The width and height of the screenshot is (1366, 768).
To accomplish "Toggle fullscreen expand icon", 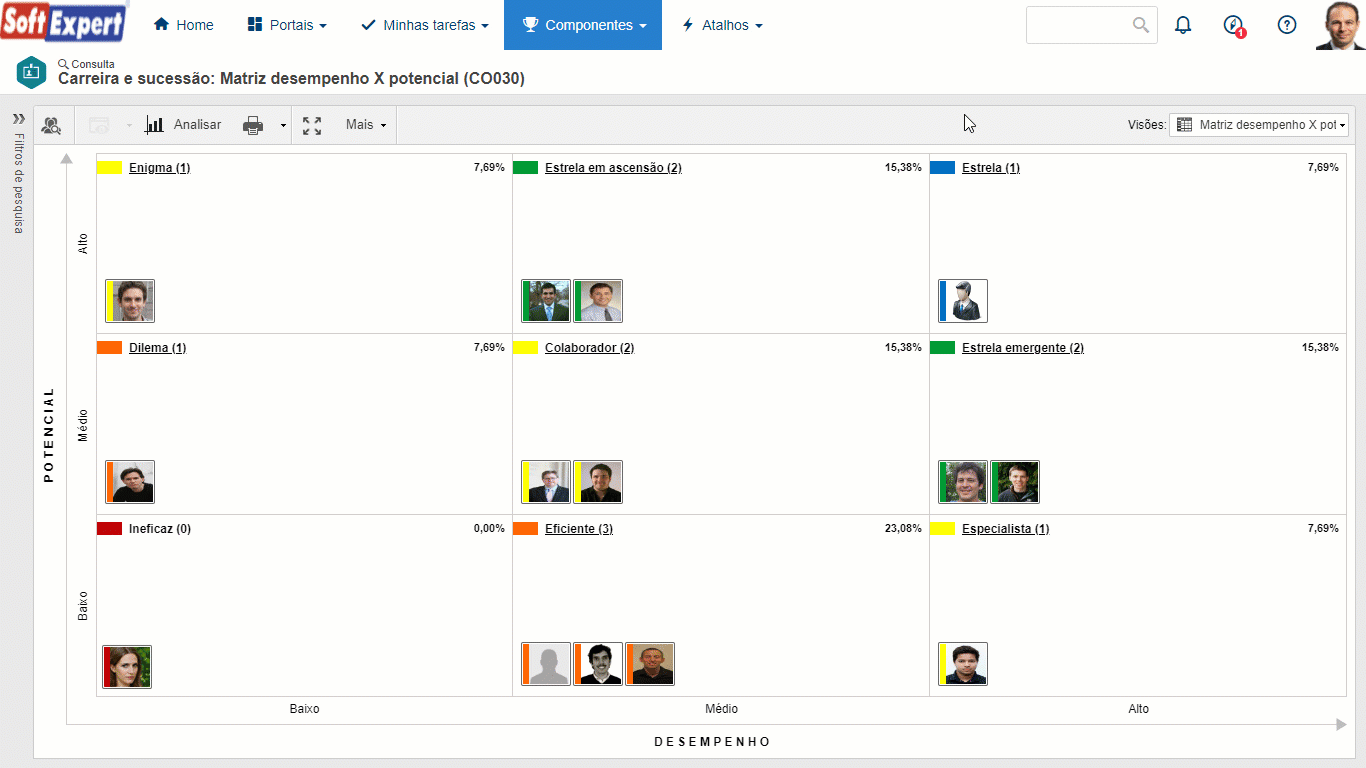I will 312,125.
